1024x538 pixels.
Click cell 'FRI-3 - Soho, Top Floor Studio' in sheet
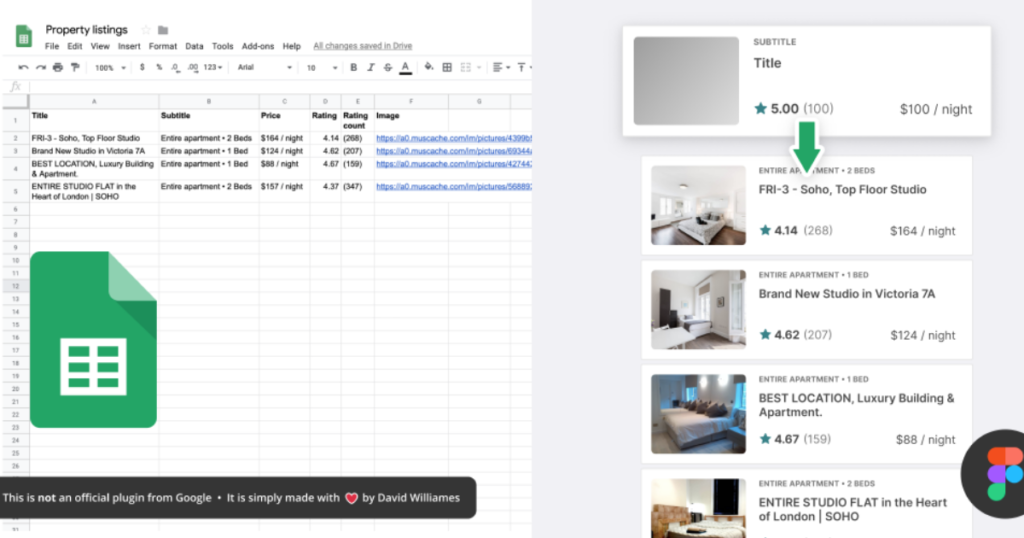(x=94, y=138)
